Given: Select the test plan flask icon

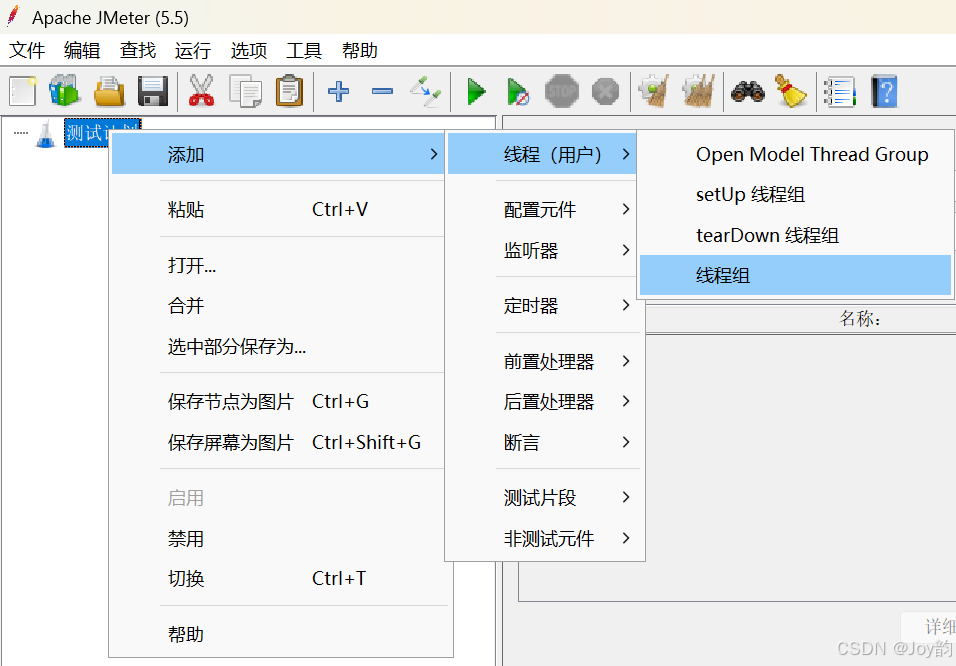Looking at the screenshot, I should [x=45, y=134].
